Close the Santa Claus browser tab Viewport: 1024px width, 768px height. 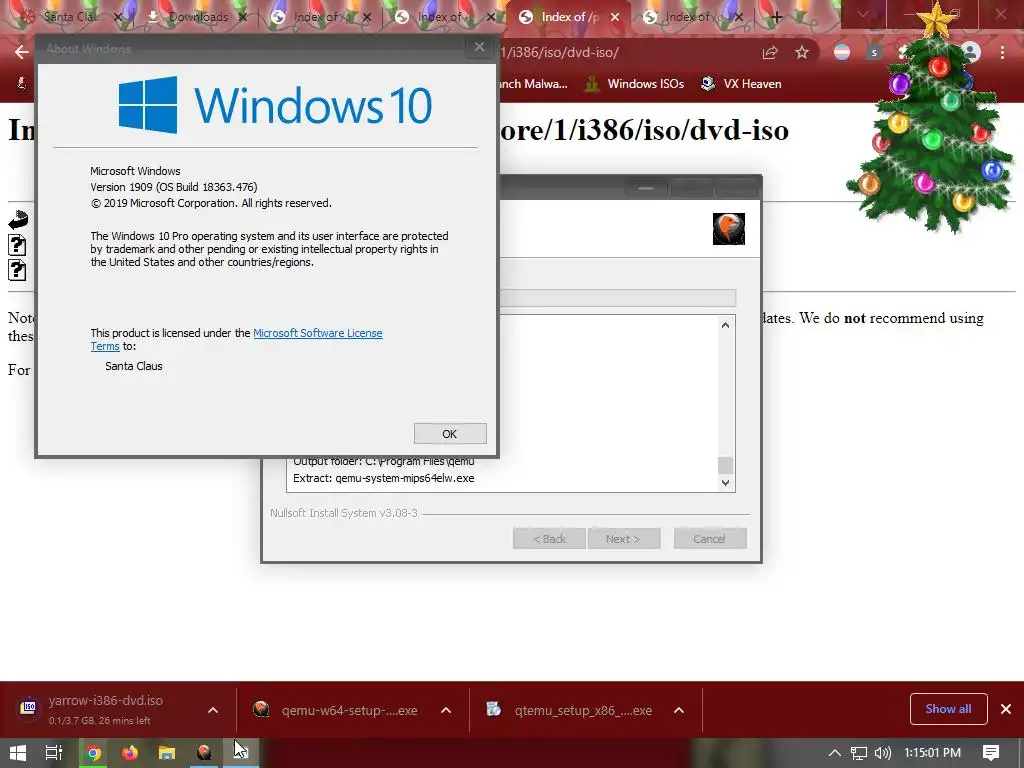[x=118, y=17]
